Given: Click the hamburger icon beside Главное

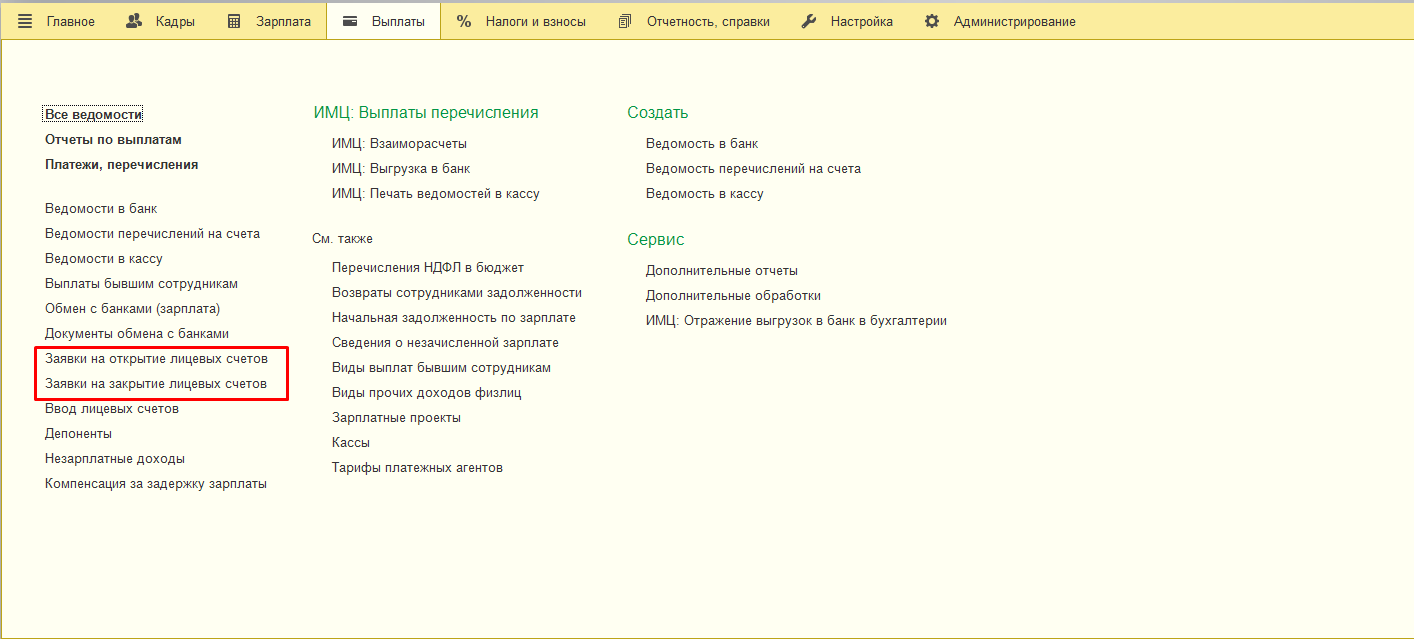Looking at the screenshot, I should click(25, 21).
